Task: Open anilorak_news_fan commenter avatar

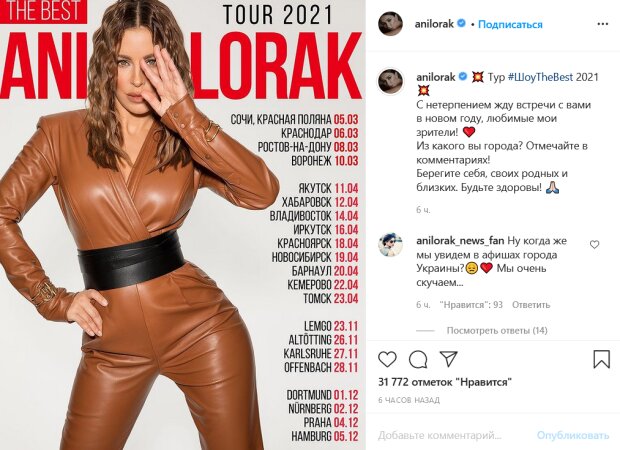Action: tap(391, 245)
